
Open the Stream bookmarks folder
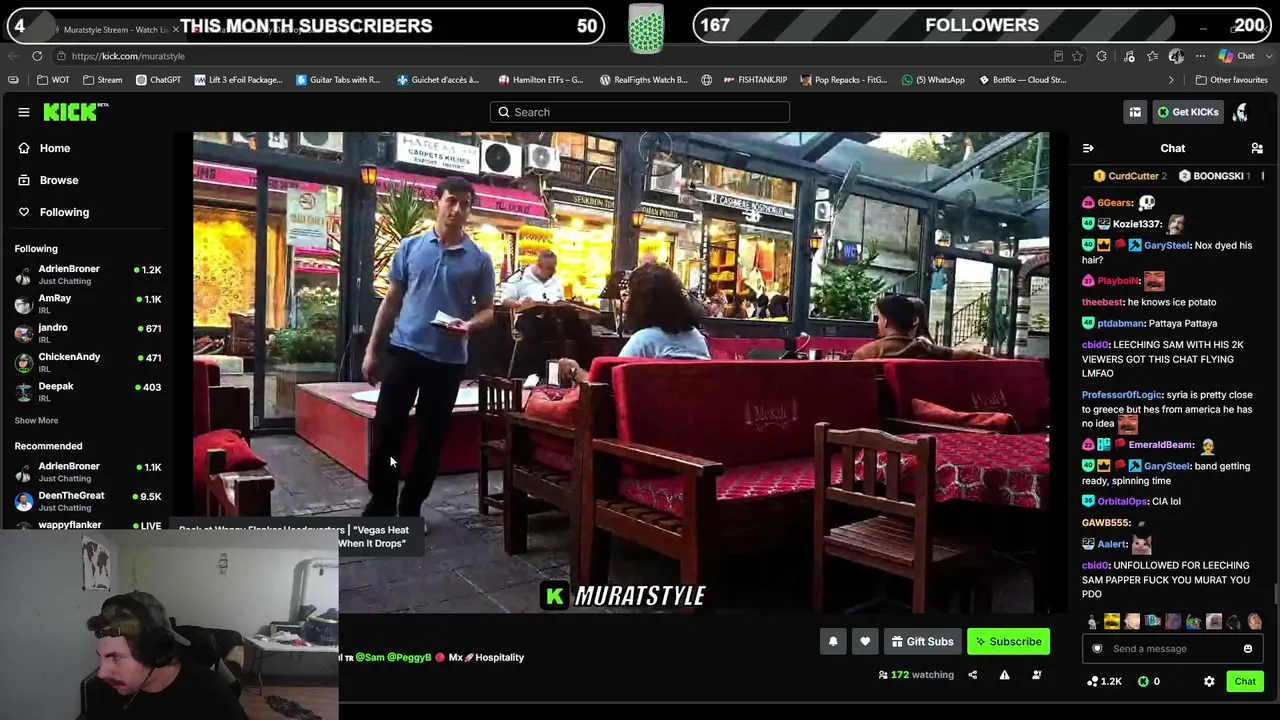[102, 80]
